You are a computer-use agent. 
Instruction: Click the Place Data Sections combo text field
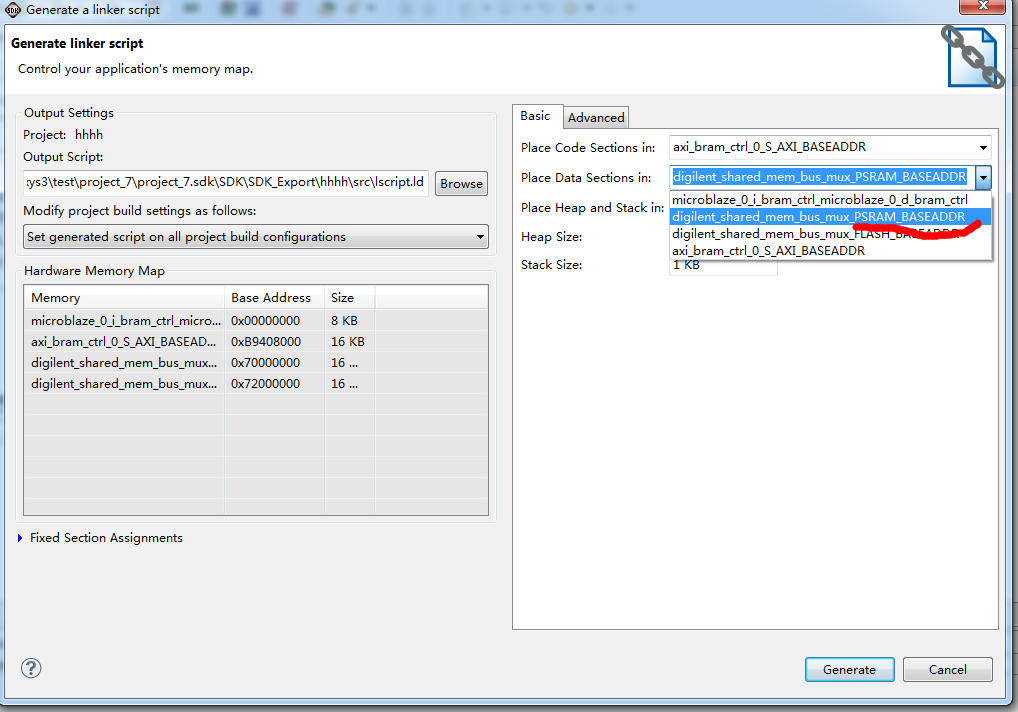pos(821,177)
